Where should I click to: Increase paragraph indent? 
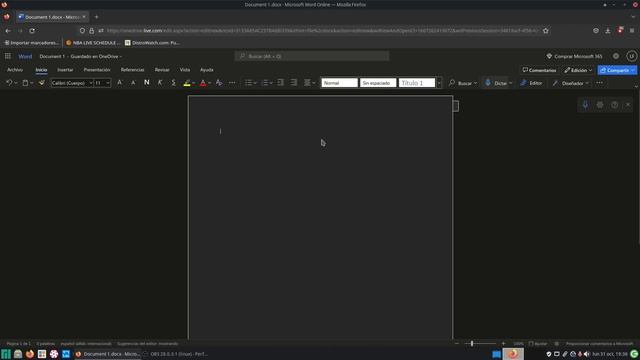(294, 83)
